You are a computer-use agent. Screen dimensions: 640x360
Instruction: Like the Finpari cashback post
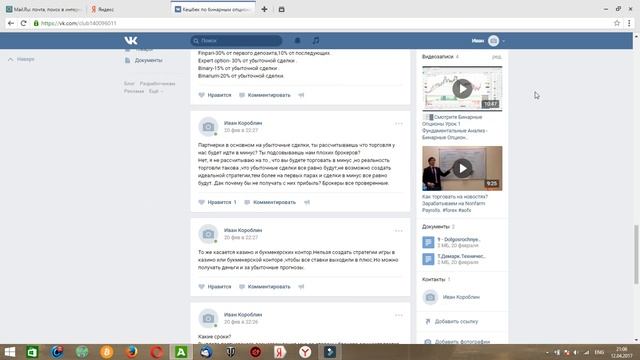click(215, 95)
